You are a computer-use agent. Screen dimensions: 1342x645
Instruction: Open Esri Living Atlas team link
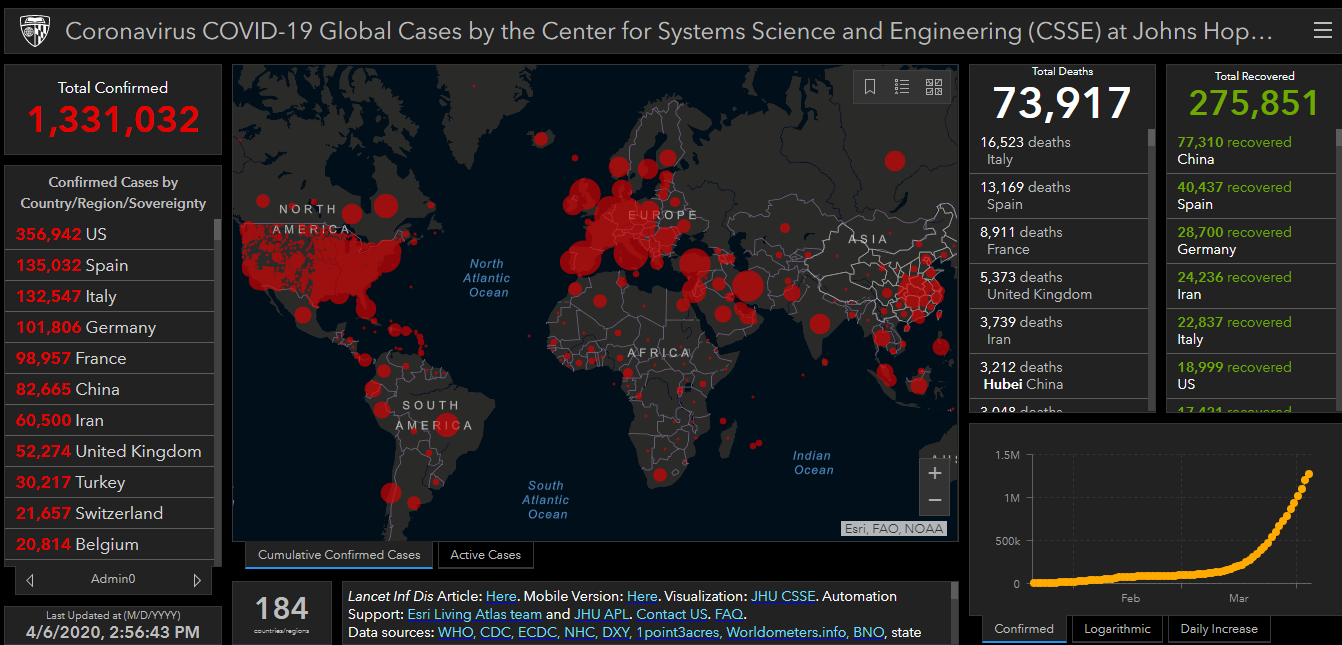point(474,614)
